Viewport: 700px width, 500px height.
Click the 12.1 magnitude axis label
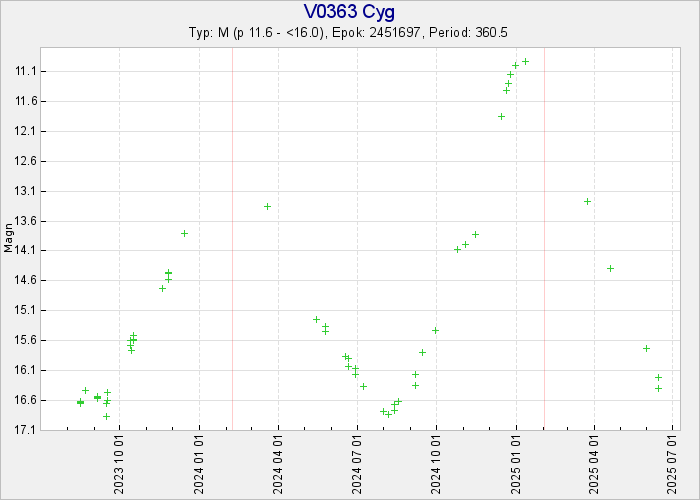[25, 131]
